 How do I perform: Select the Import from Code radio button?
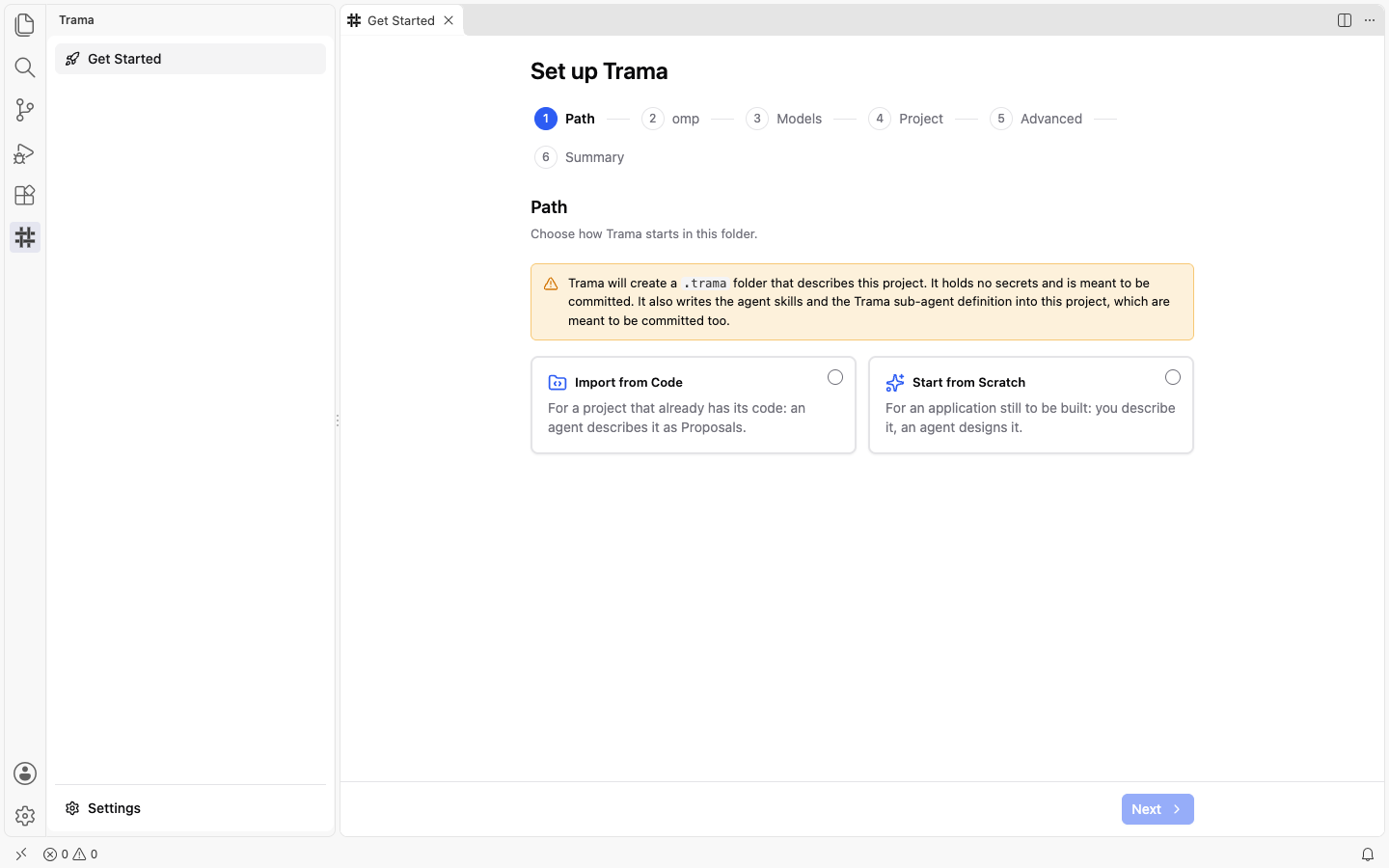(835, 377)
